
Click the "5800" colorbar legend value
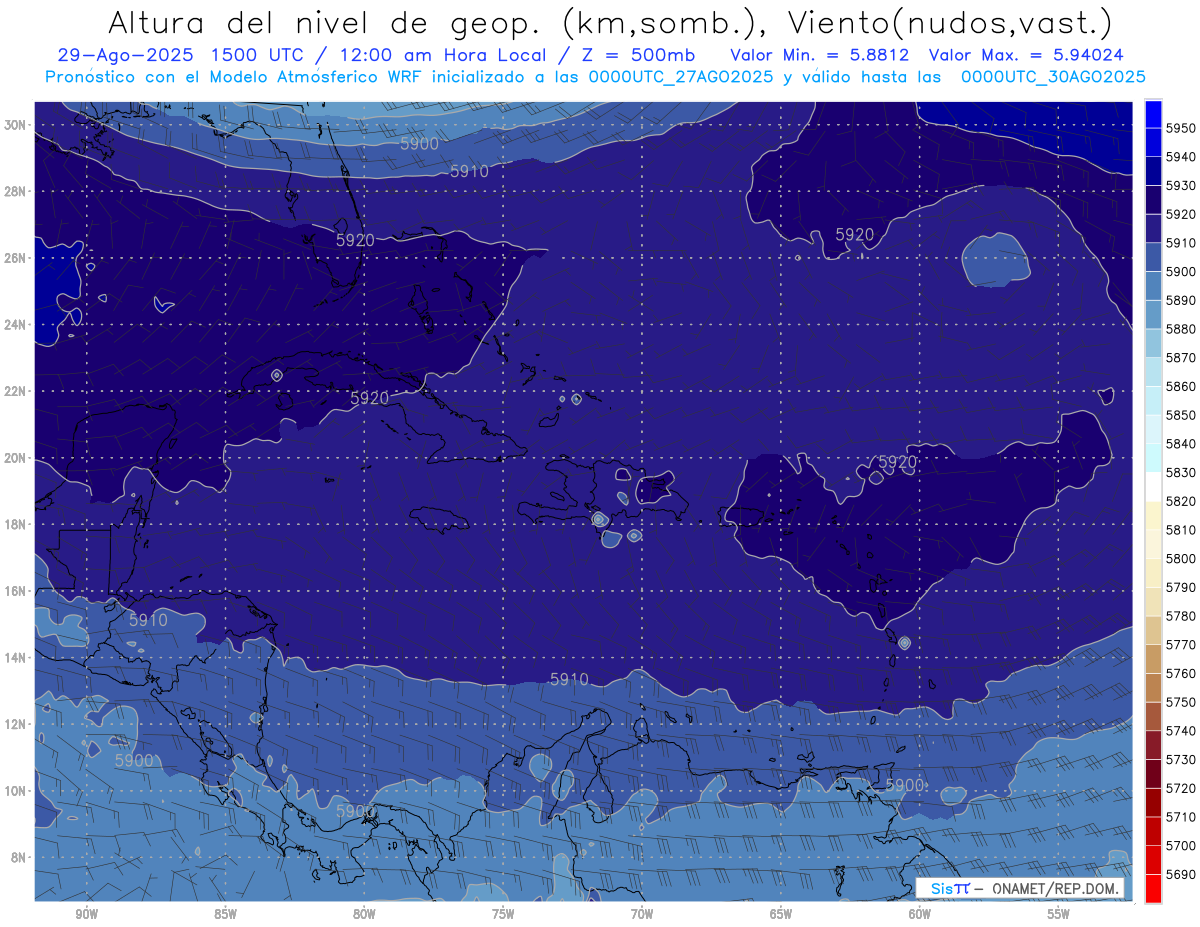[1180, 558]
